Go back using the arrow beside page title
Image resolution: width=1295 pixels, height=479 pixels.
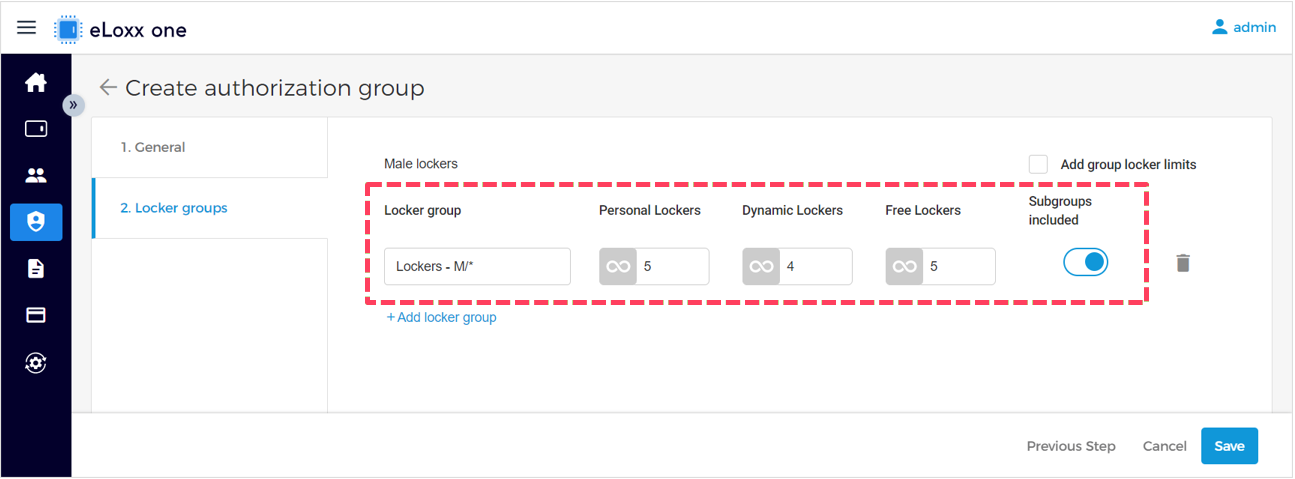tap(108, 88)
